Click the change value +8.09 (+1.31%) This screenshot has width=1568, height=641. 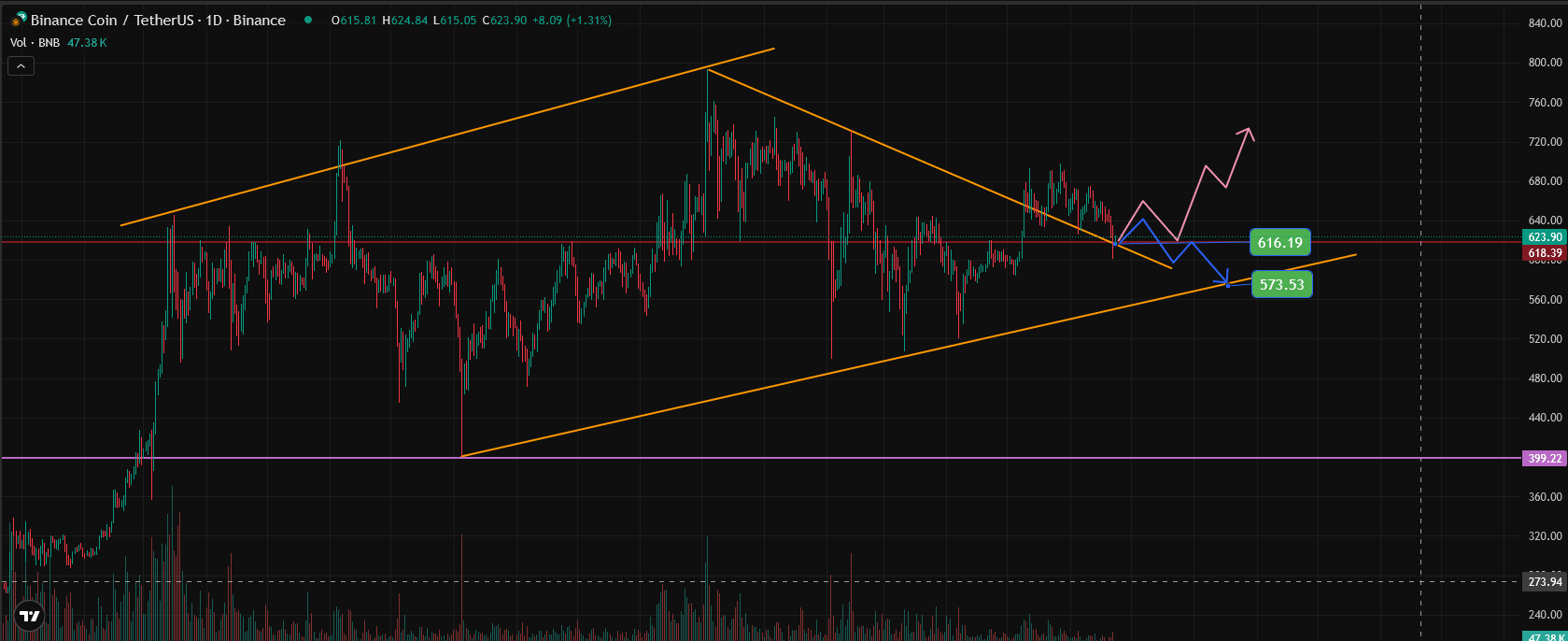click(x=572, y=20)
